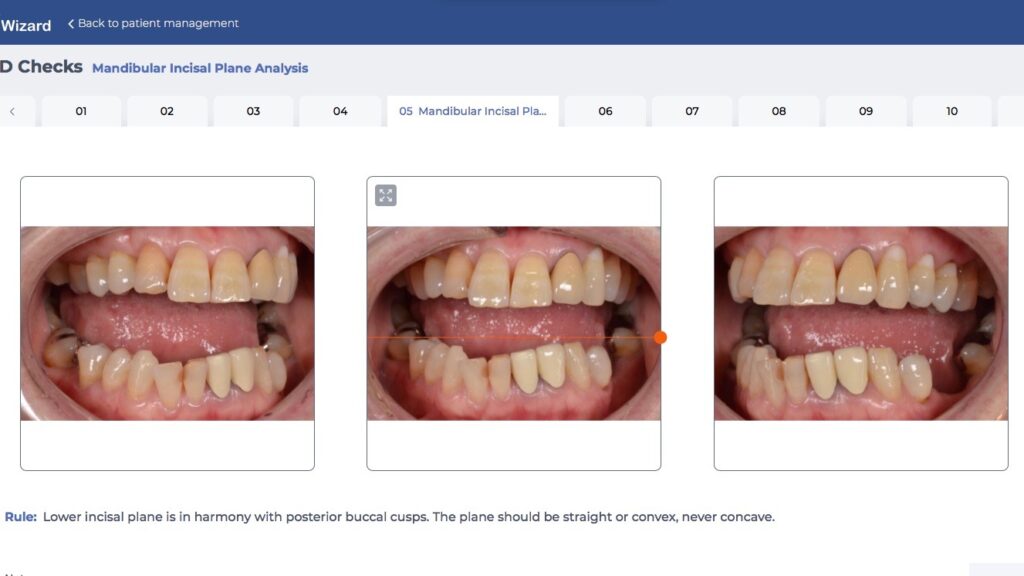Select tab 04
The width and height of the screenshot is (1024, 576).
[x=340, y=111]
